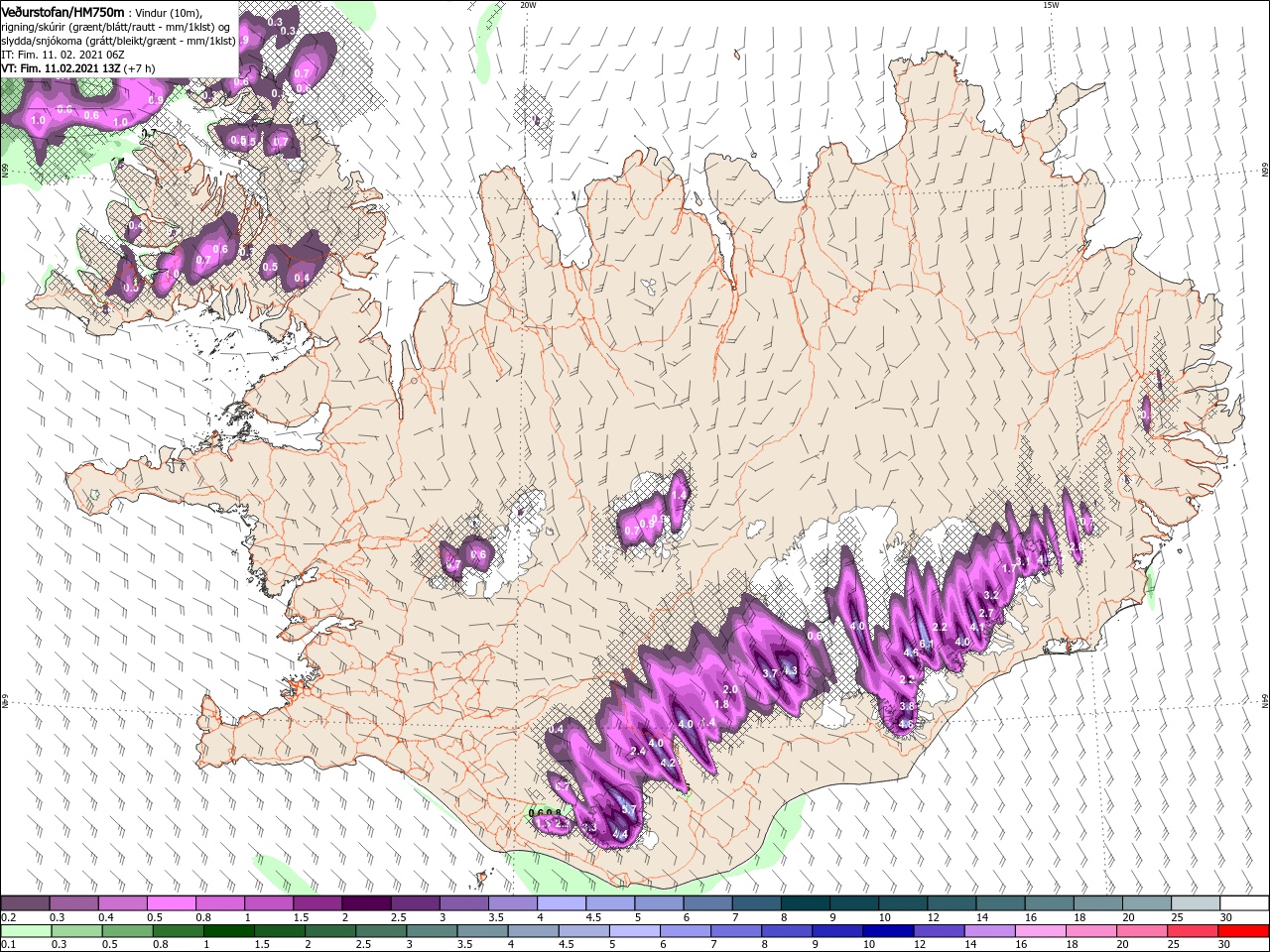Click the 15W longitude label

pyautogui.click(x=1050, y=5)
